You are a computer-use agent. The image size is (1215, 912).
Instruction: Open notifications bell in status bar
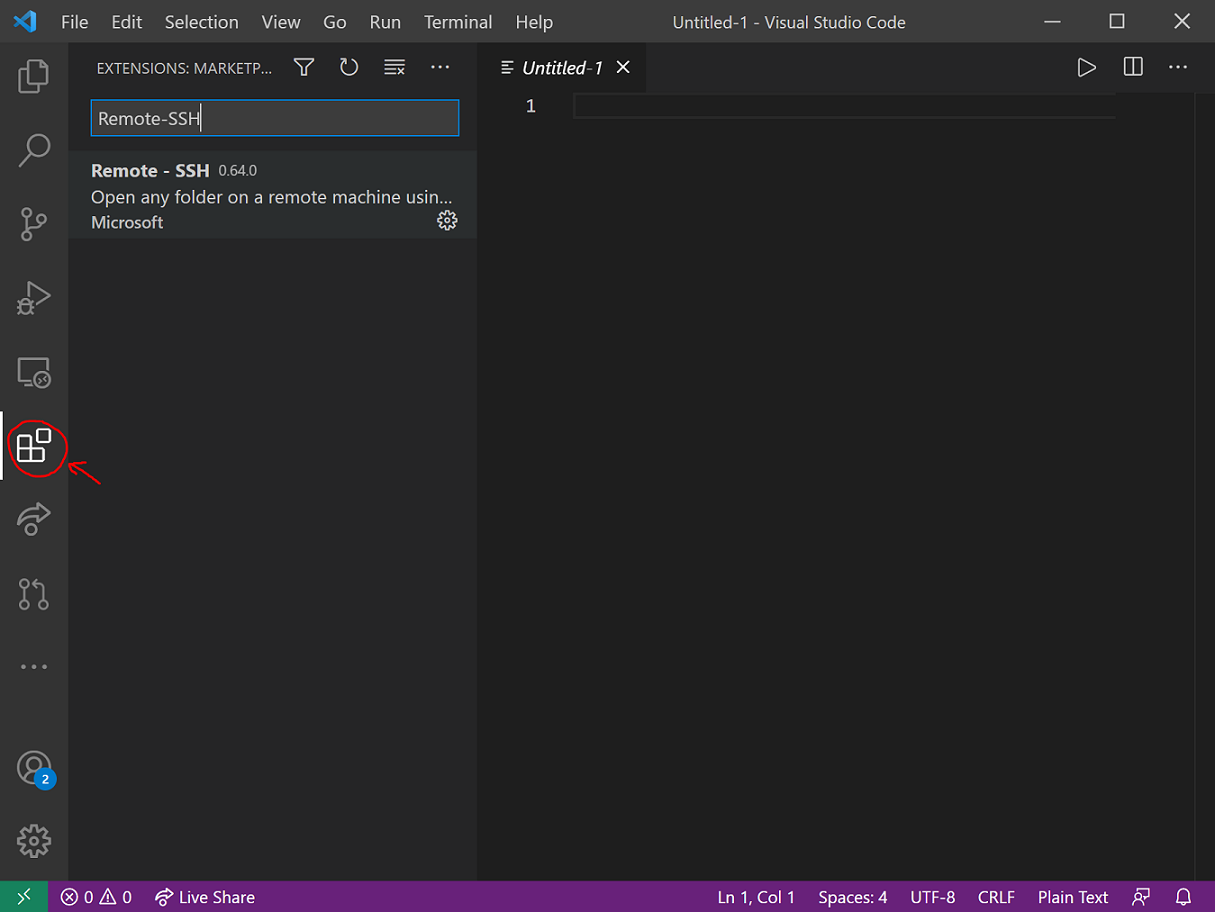(1184, 897)
